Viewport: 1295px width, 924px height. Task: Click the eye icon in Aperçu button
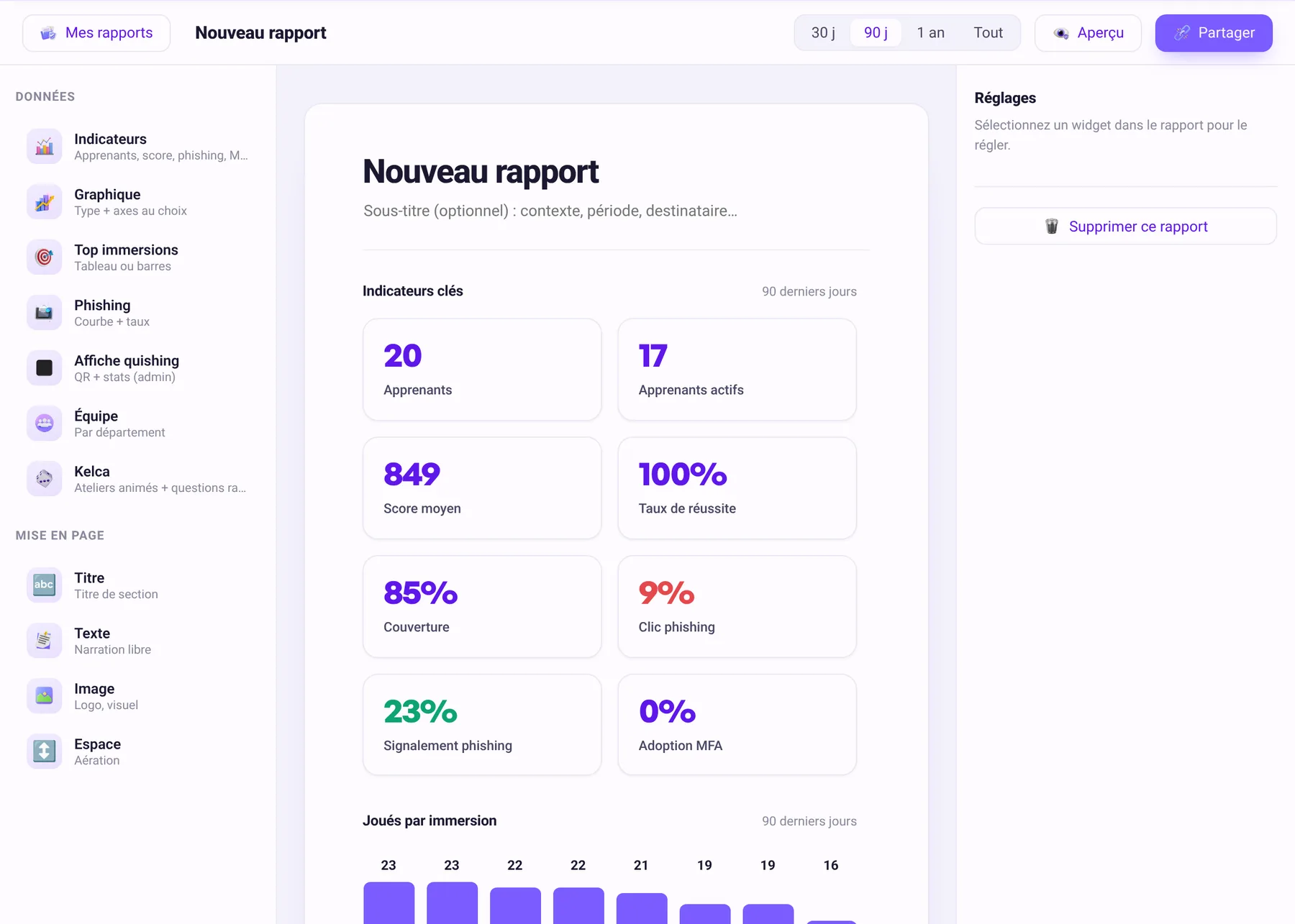point(1061,33)
